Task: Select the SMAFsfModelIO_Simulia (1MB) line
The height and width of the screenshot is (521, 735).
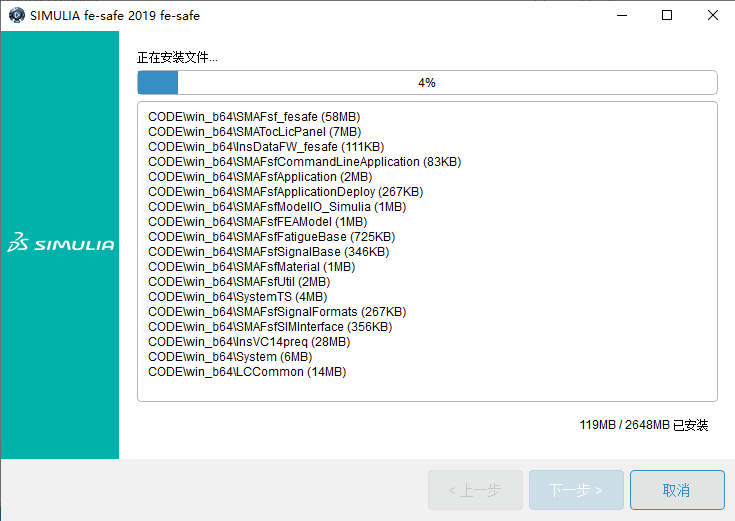Action: coord(277,207)
